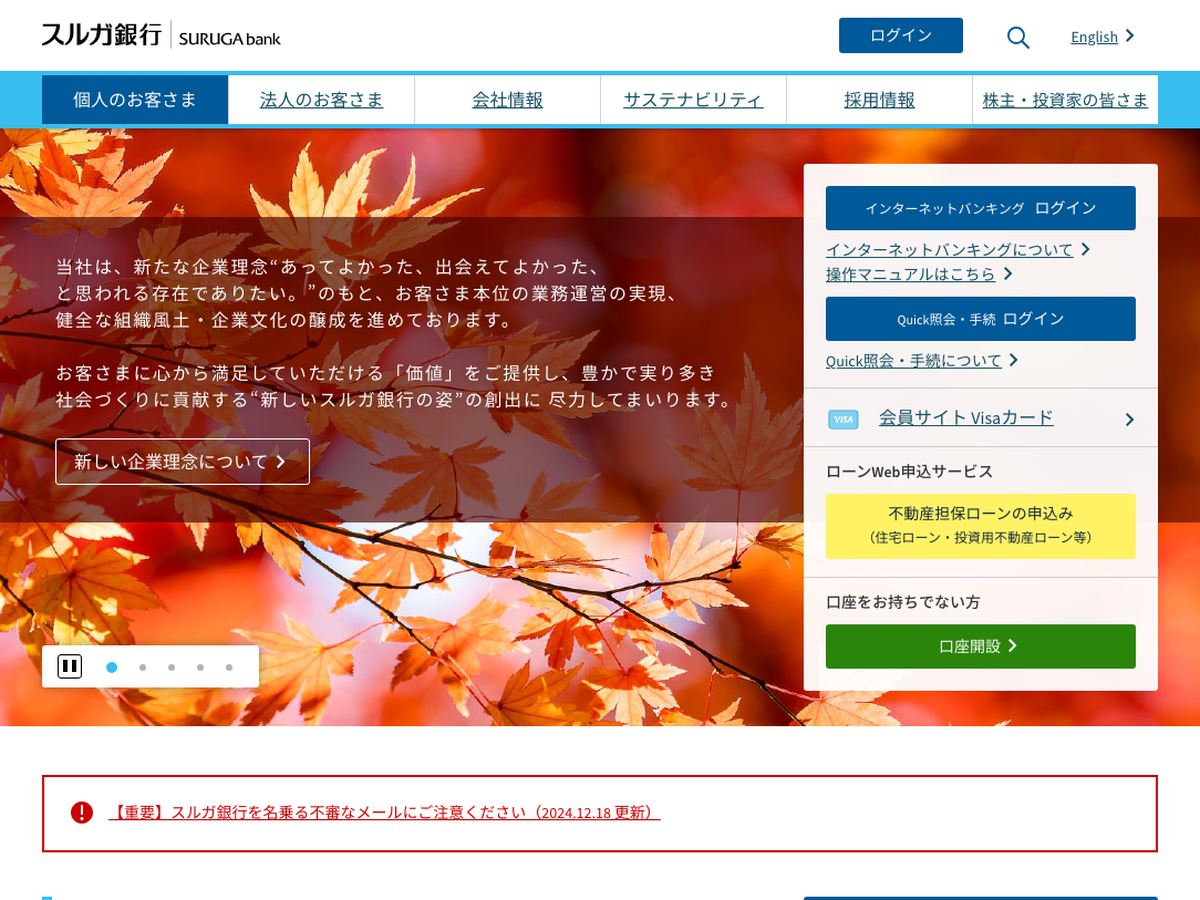1200x900 pixels.
Task: Open インターネットバンキングについて link
Action: pyautogui.click(x=949, y=249)
